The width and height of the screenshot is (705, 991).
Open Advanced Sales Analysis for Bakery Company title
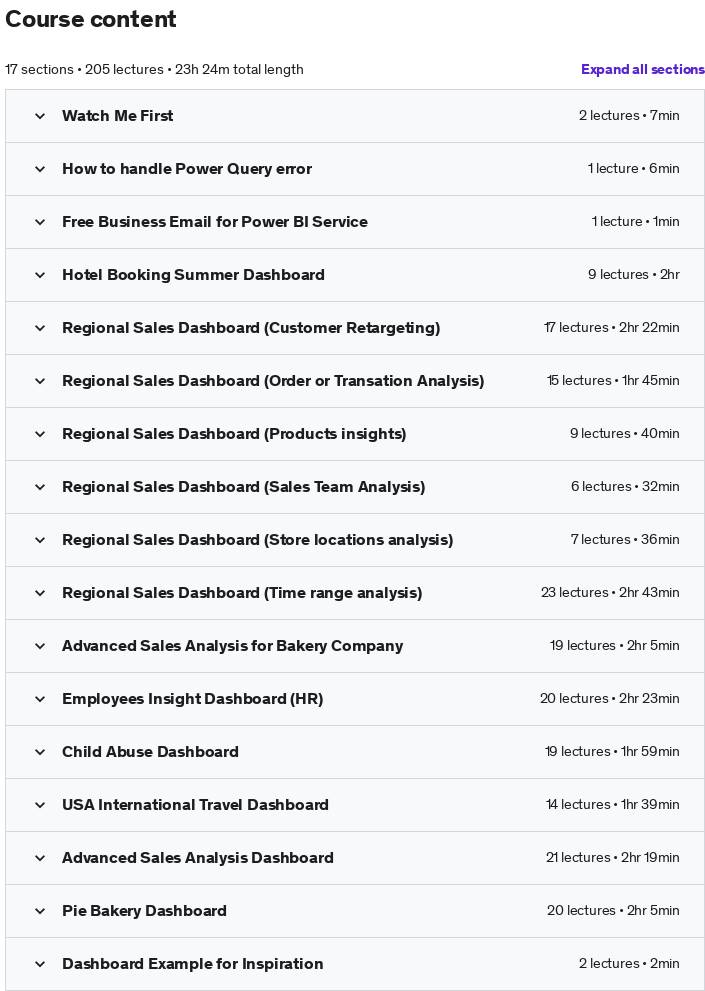point(233,646)
